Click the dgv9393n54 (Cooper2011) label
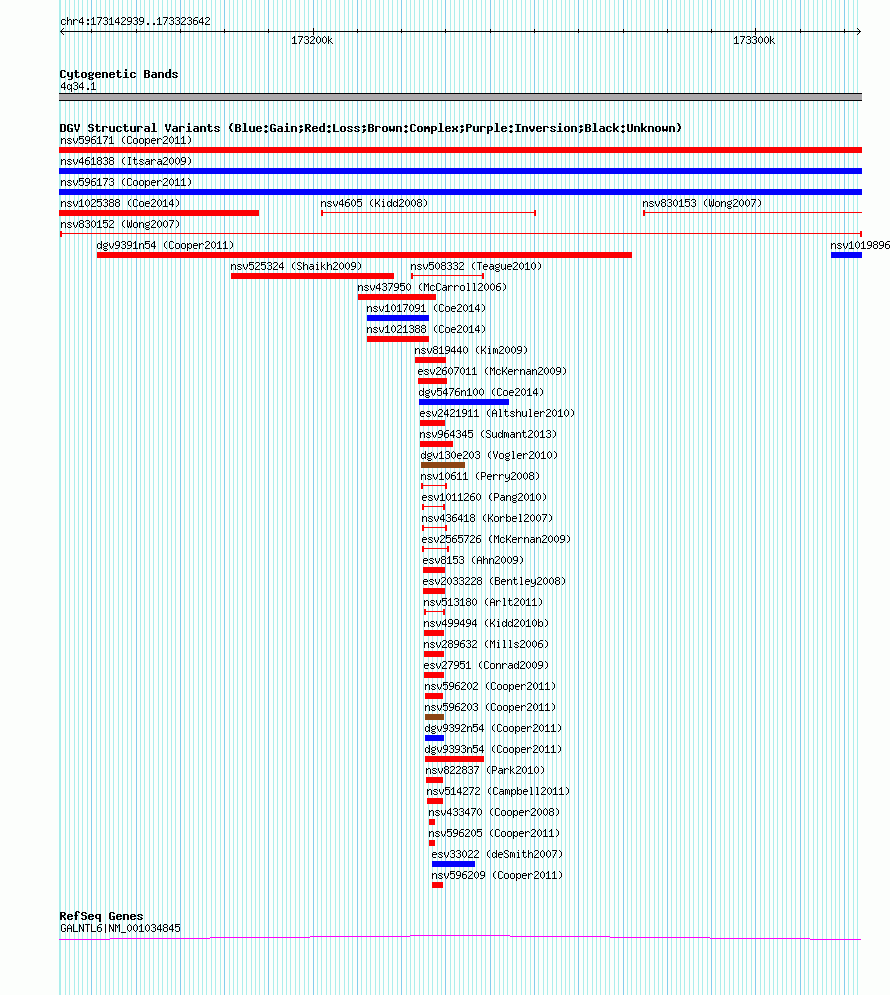890x995 pixels. coord(493,749)
